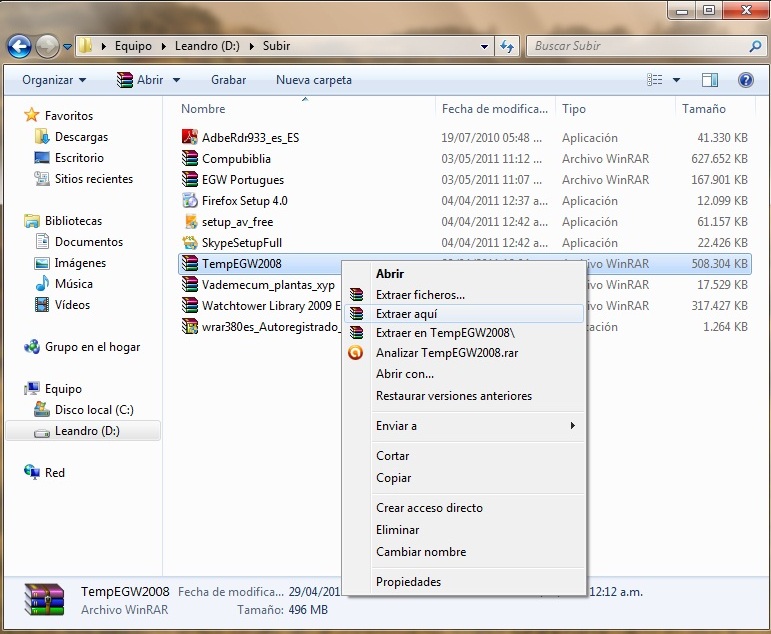The image size is (771, 634).
Task: Click the search magnifier icon
Action: click(x=755, y=46)
